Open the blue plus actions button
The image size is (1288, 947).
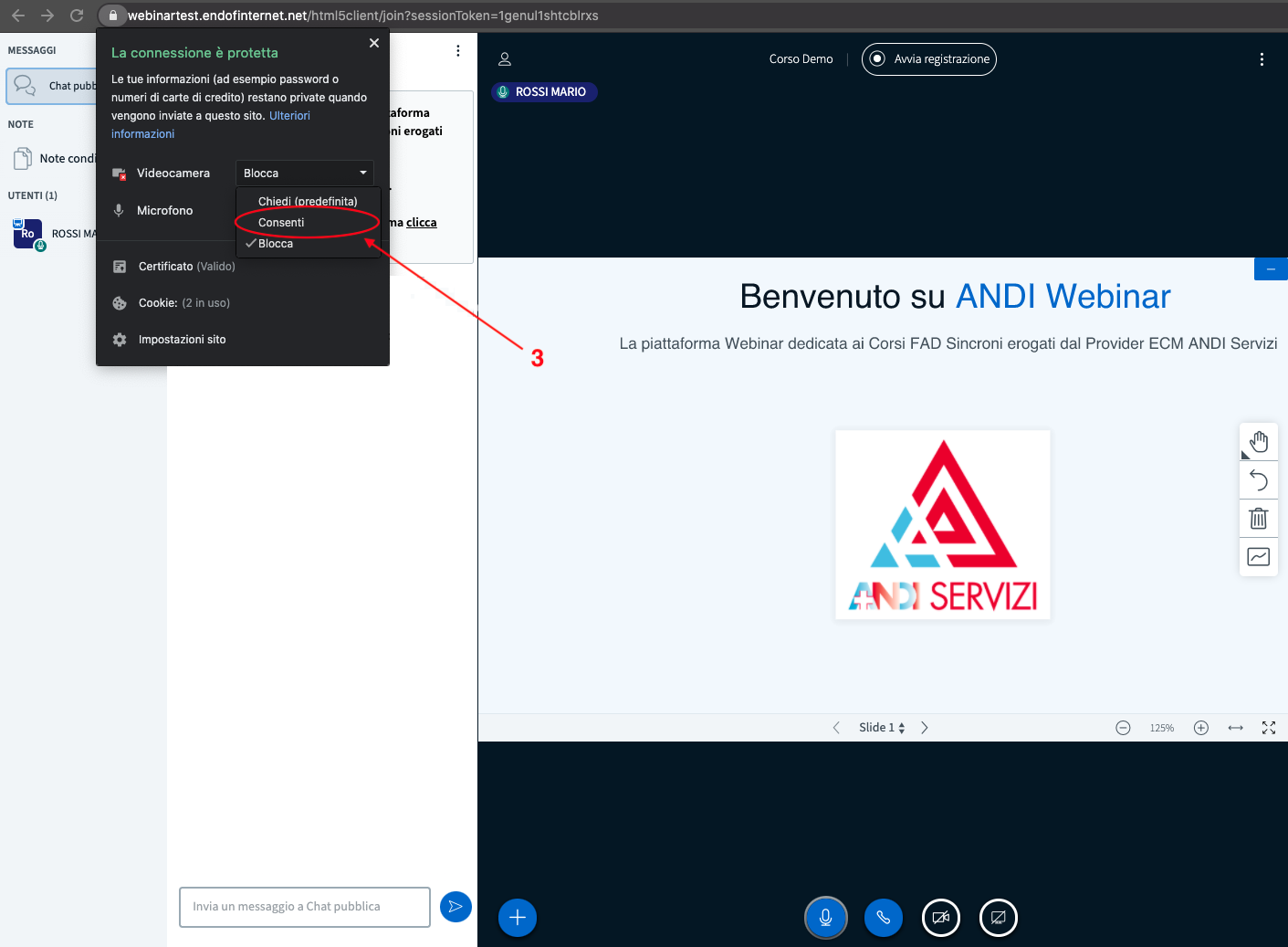click(518, 918)
